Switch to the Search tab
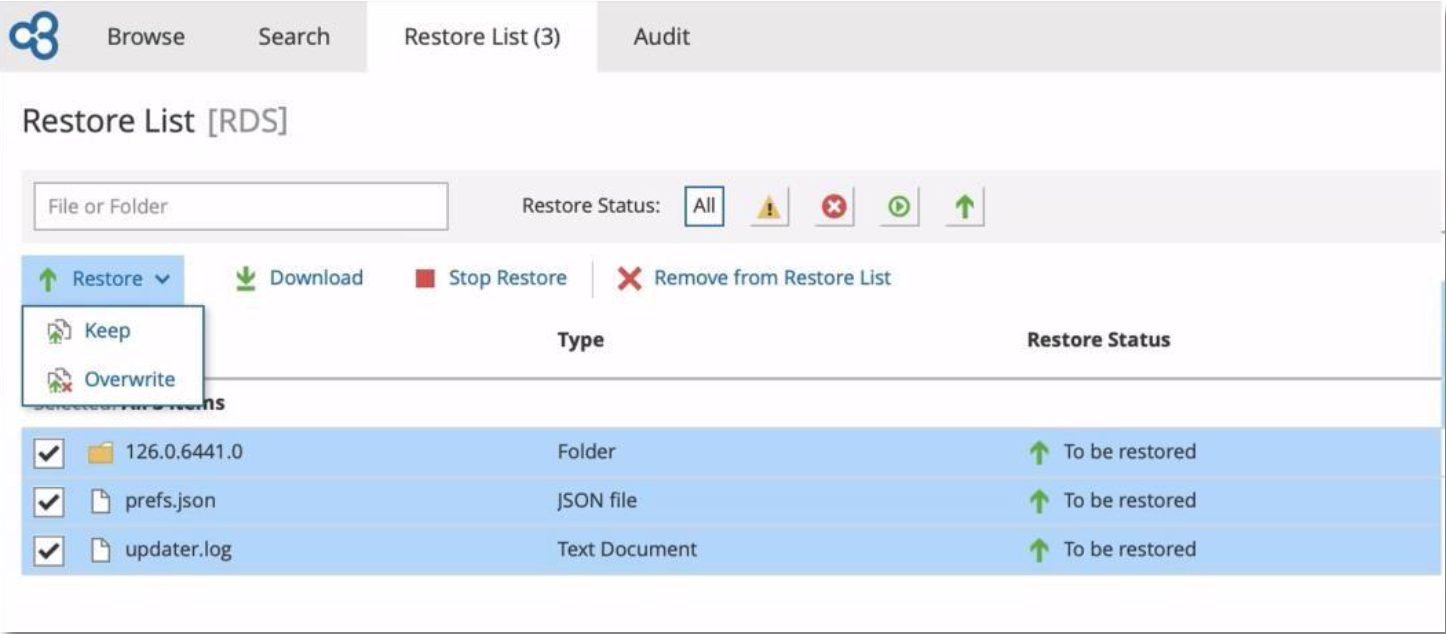The image size is (1446, 634). [x=293, y=37]
